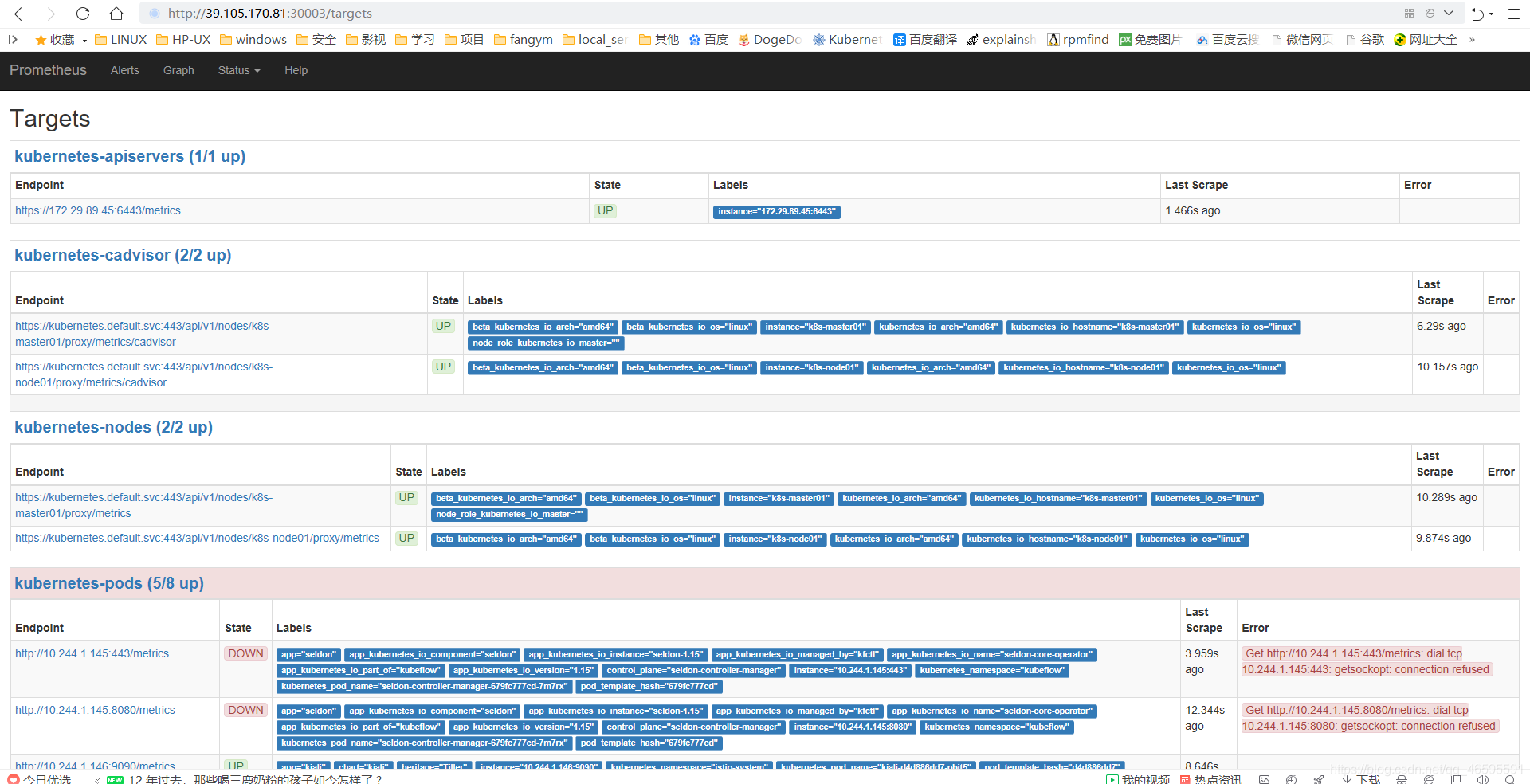Click the instance="172.29.89.45:6443" label badge
The height and width of the screenshot is (784, 1530).
tap(776, 211)
